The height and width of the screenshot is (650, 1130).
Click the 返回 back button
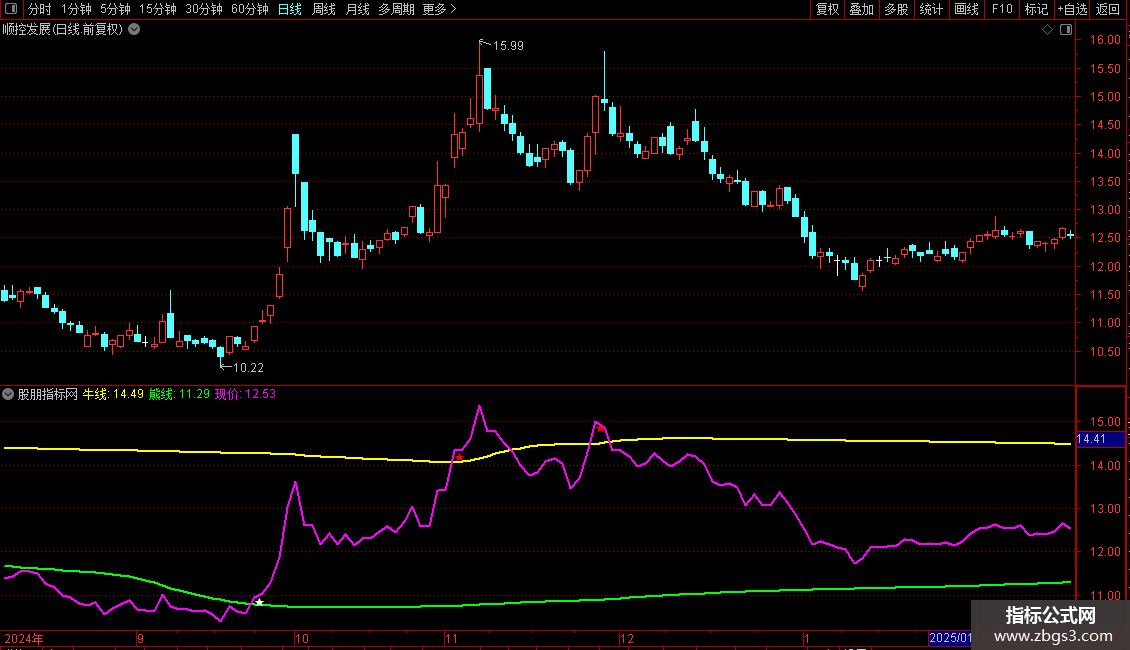click(1108, 9)
